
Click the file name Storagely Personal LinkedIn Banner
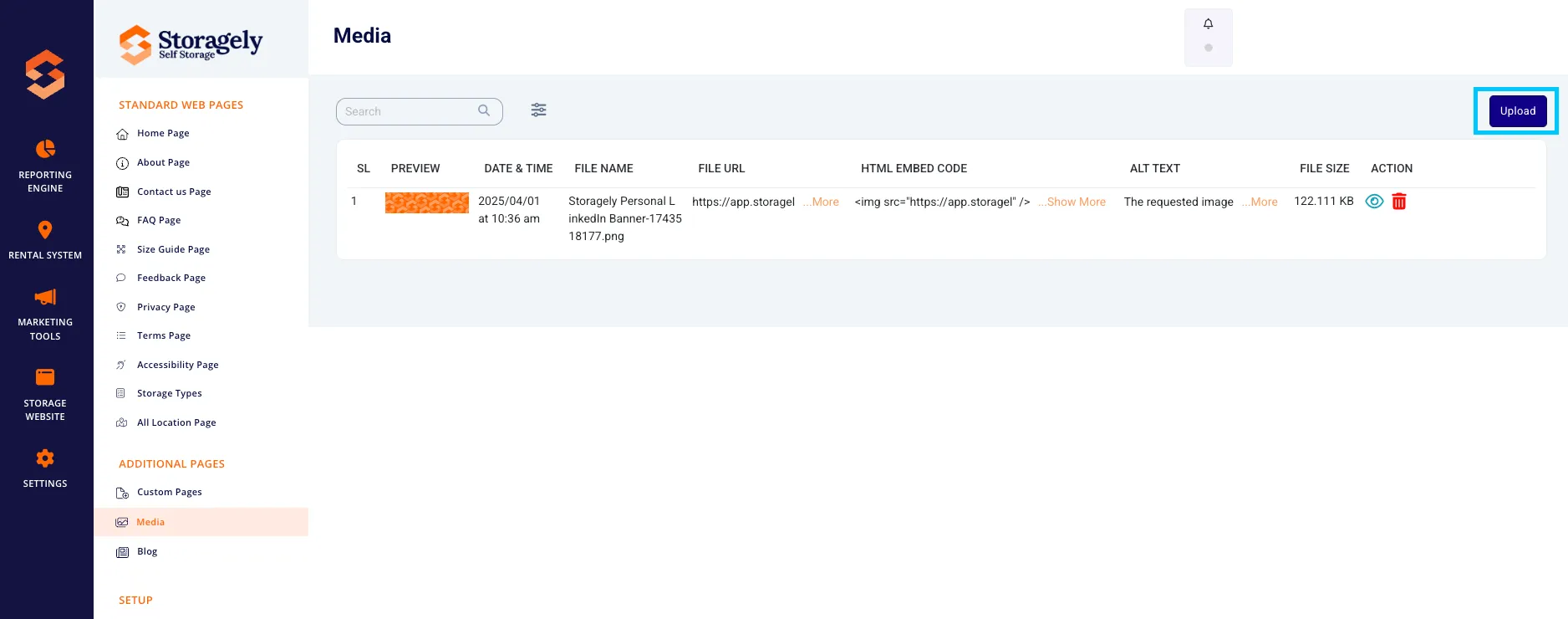coord(625,218)
